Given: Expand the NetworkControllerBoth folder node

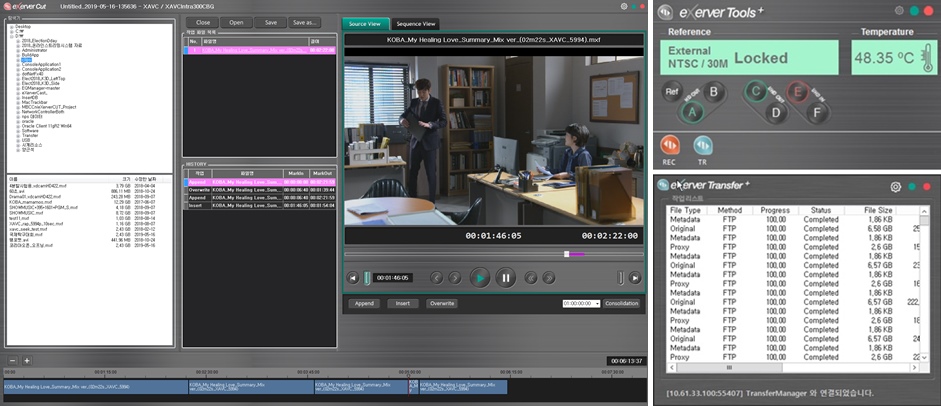Looking at the screenshot, I should (20, 112).
